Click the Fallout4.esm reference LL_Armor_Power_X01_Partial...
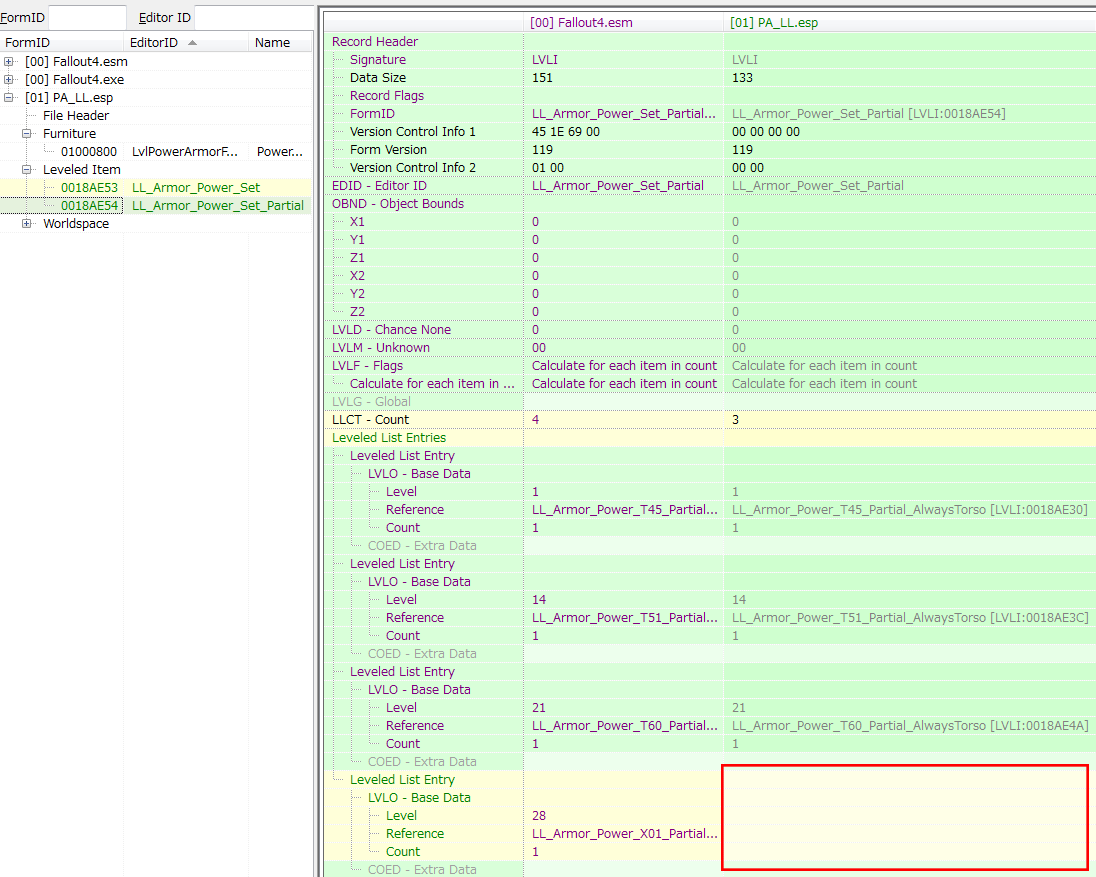Viewport: 1096px width, 877px height. pos(624,834)
